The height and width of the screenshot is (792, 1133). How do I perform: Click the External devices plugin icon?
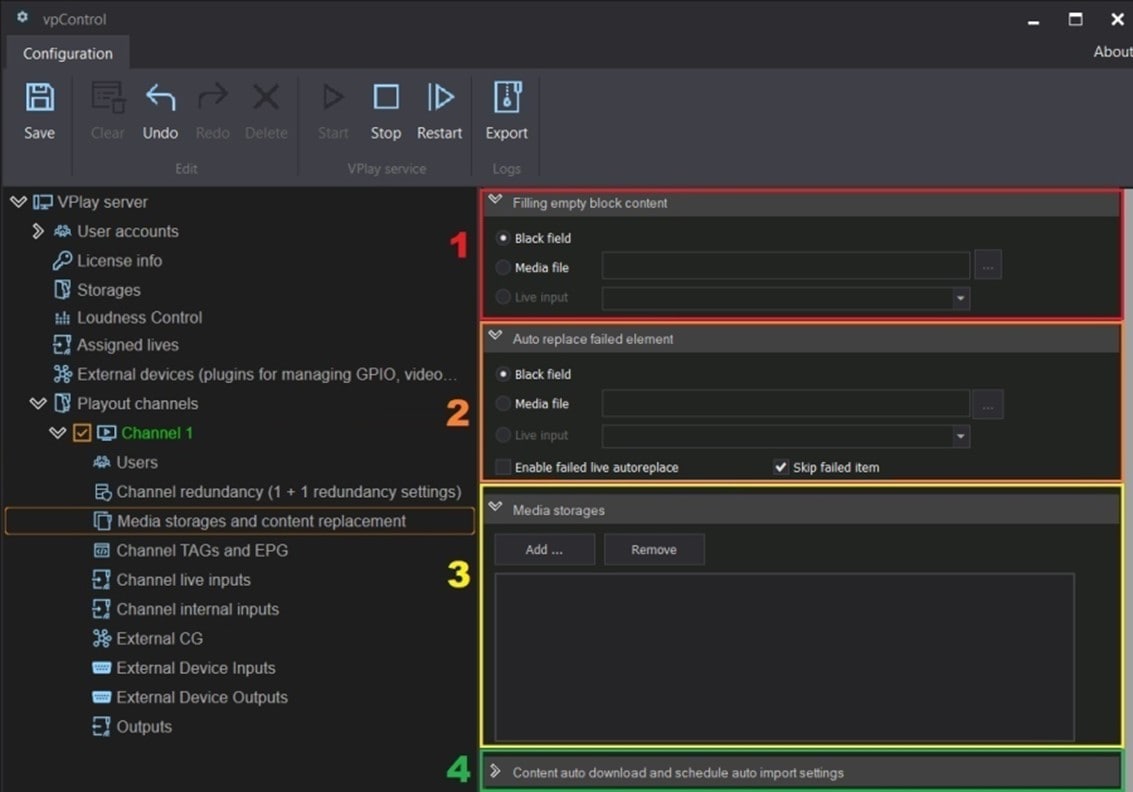click(63, 374)
